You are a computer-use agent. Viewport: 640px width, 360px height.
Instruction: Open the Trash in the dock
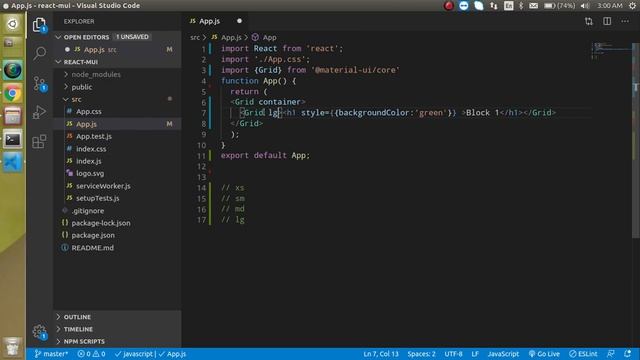12,347
